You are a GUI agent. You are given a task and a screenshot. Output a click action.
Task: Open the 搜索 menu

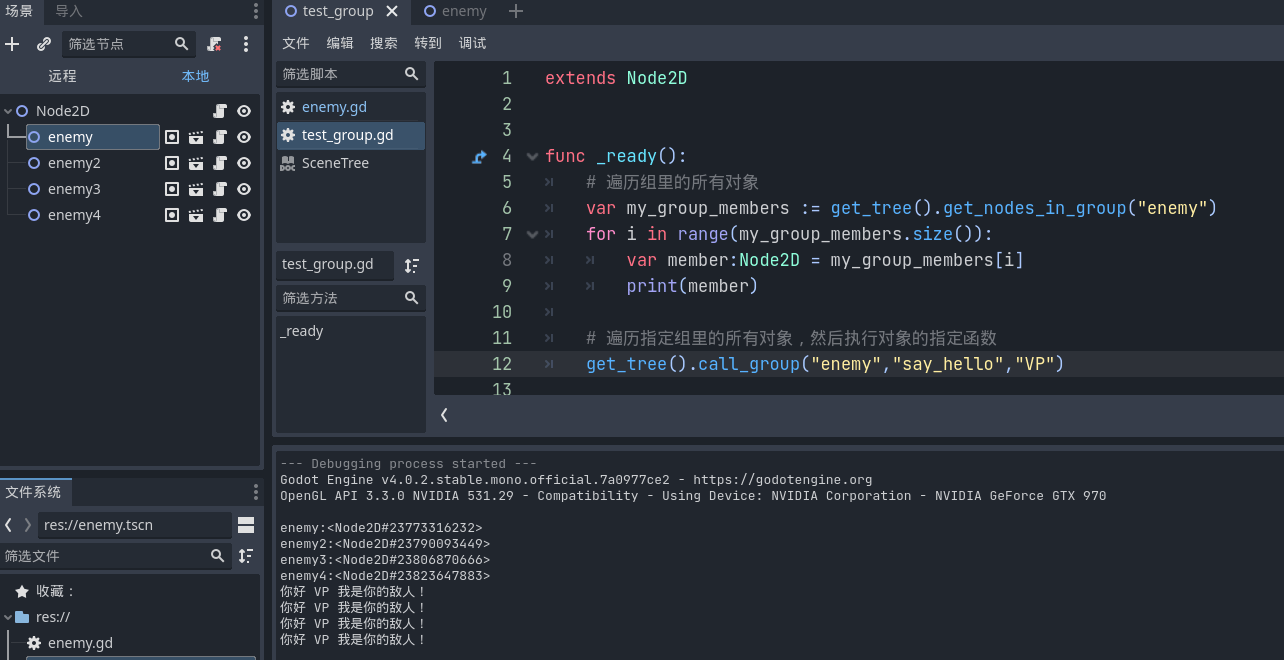click(x=384, y=43)
